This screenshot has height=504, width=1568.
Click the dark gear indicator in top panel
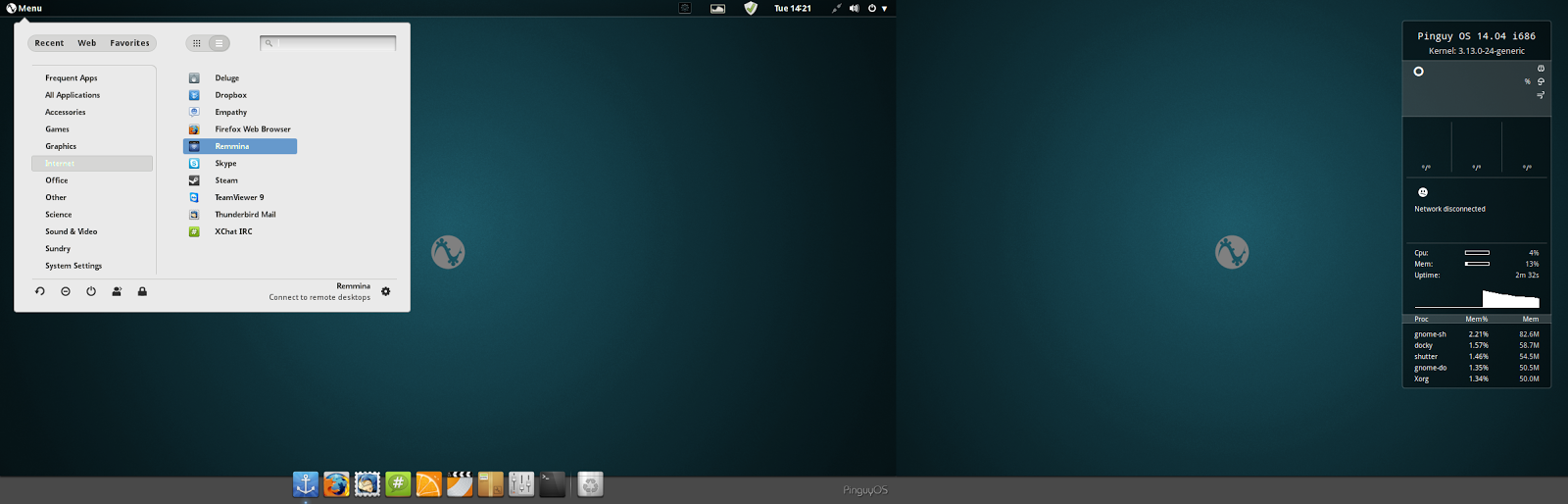coord(685,8)
